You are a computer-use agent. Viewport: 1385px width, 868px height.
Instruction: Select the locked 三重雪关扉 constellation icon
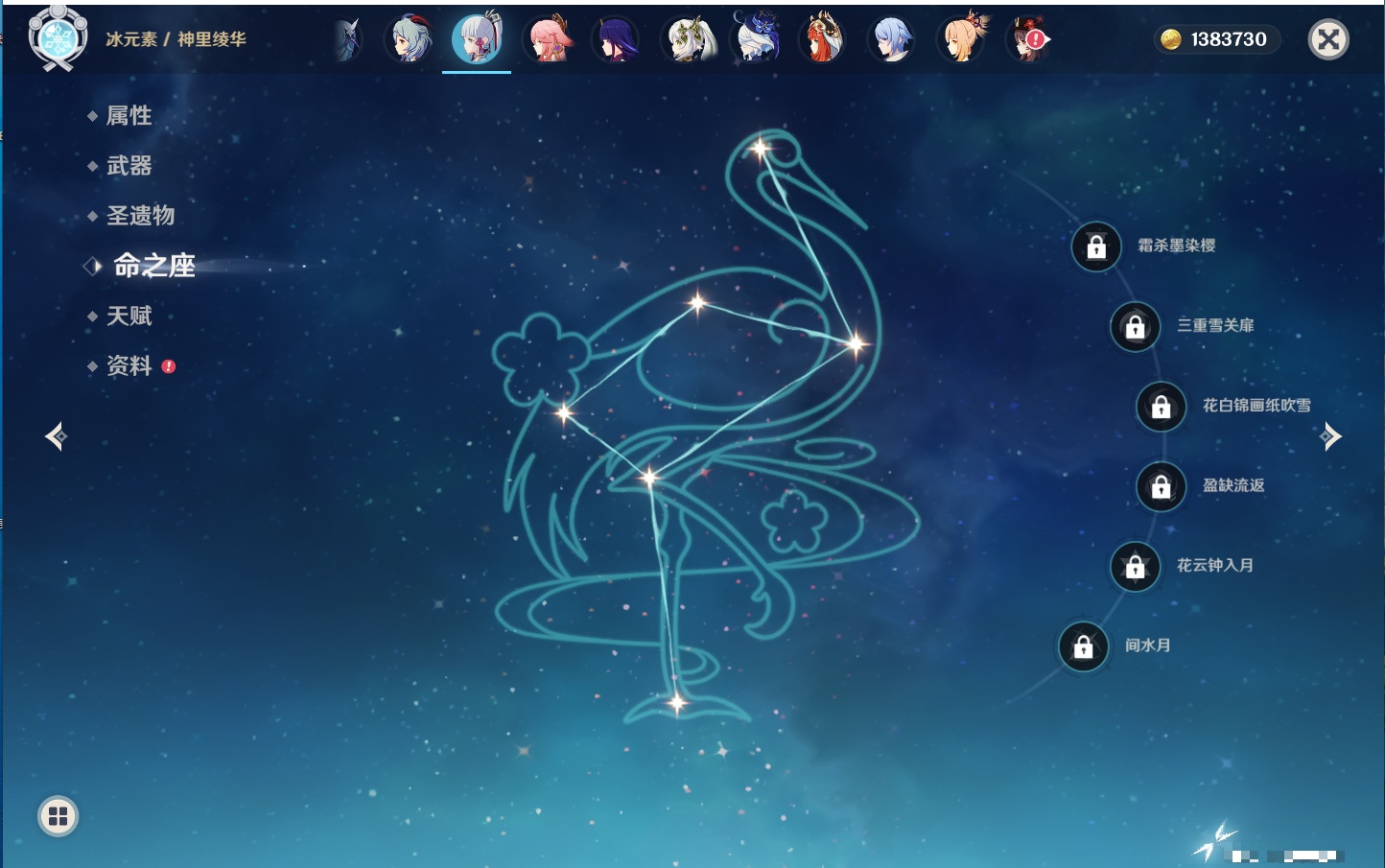coord(1135,327)
